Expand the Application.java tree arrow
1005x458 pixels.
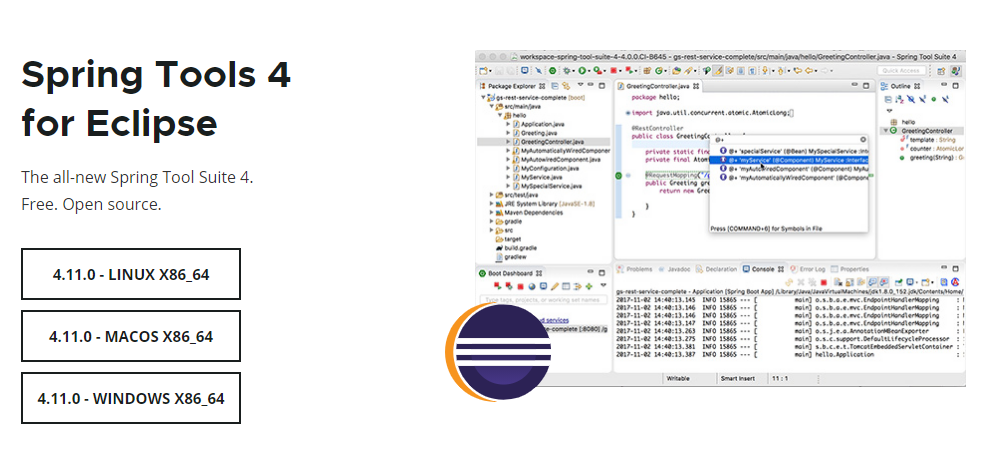click(x=508, y=124)
